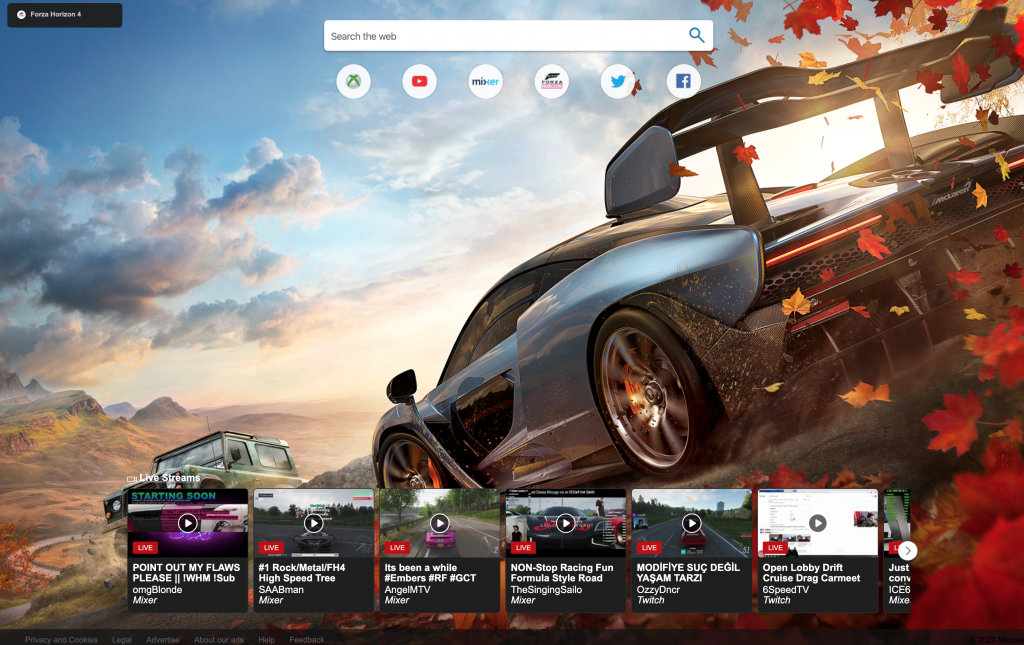Open the Facebook shortcut icon

coord(684,82)
